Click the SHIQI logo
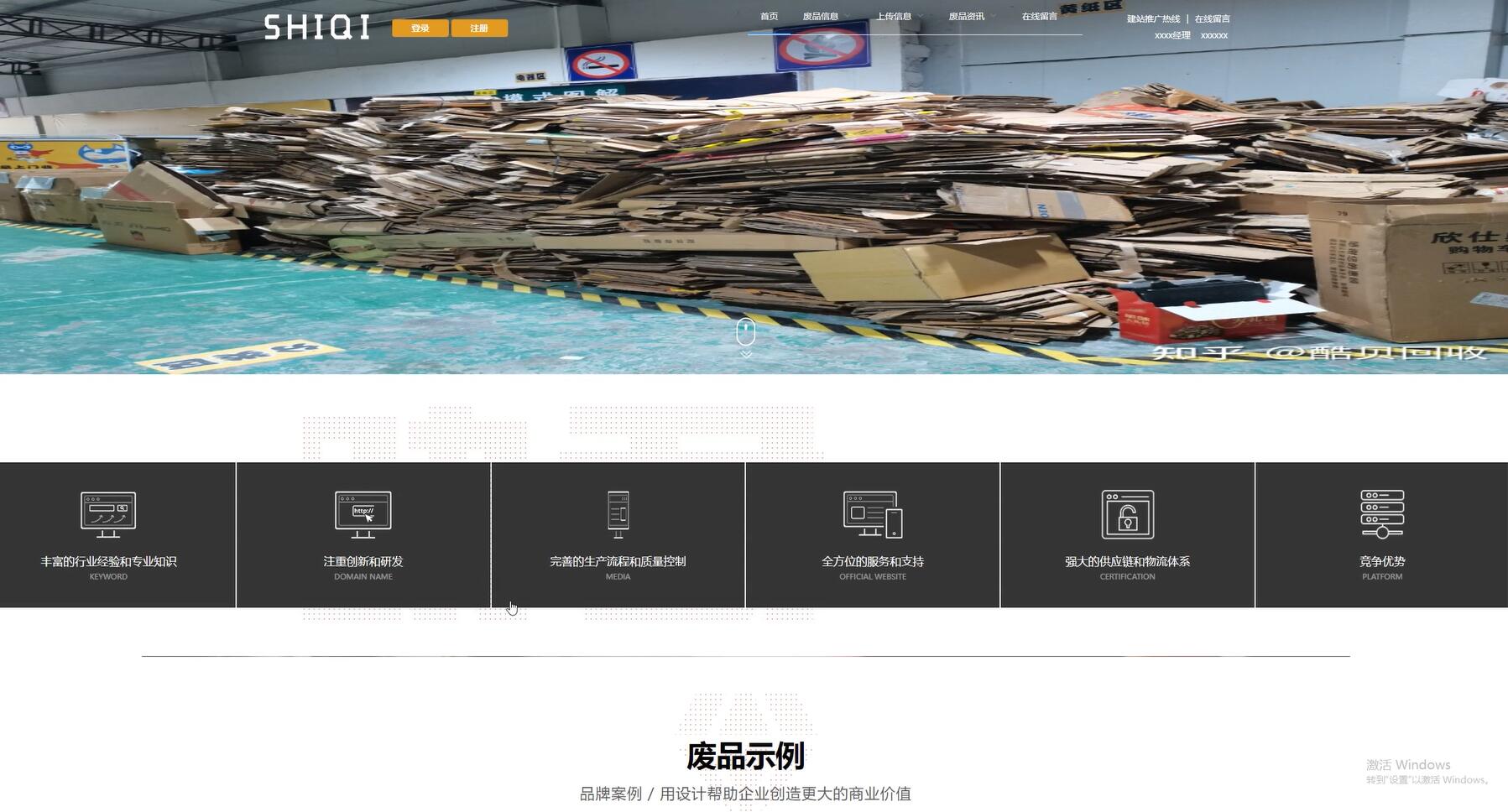This screenshot has width=1508, height=812. 317,26
